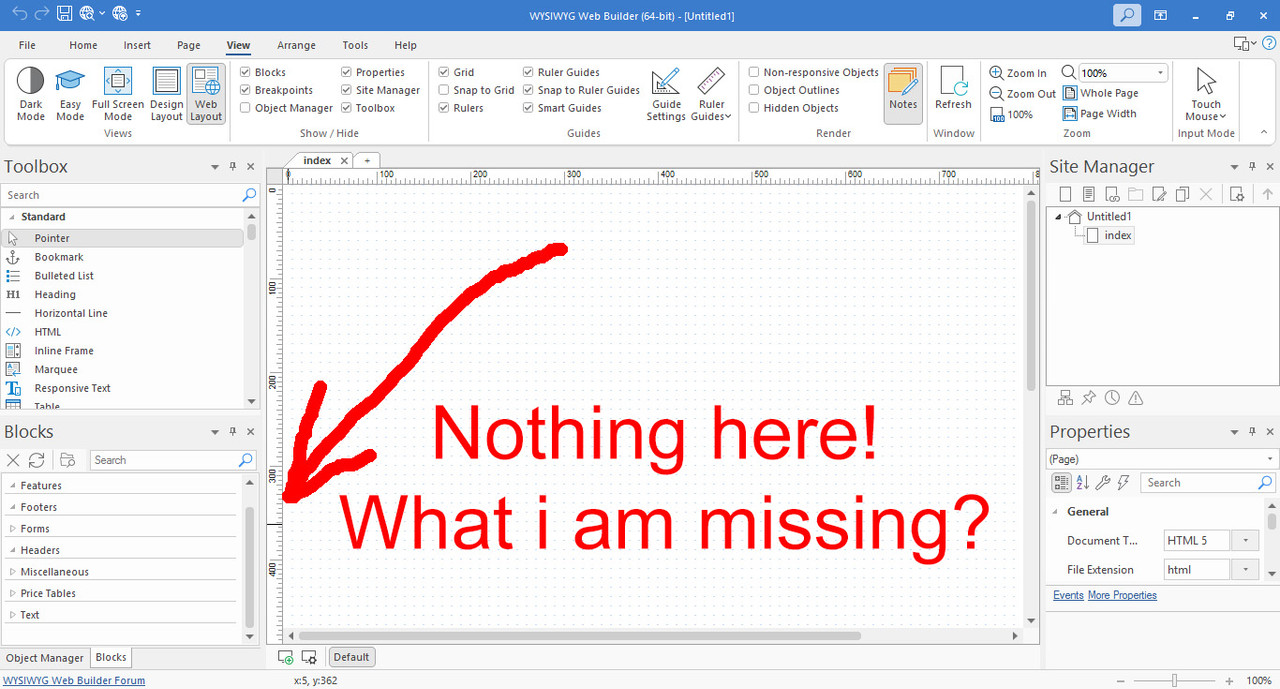Open the Insert ribbon tab

pyautogui.click(x=137, y=45)
